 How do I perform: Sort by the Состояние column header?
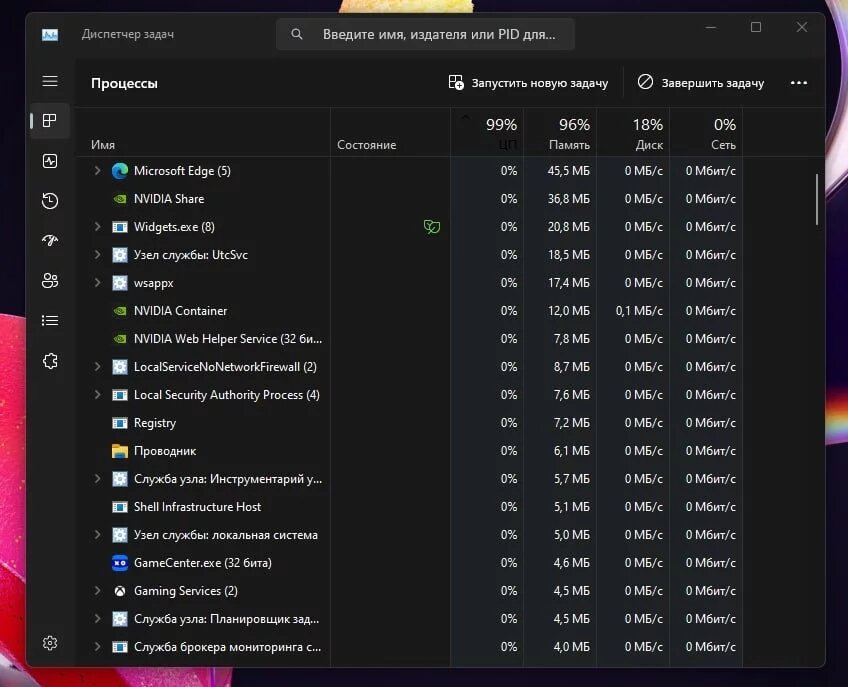click(390, 133)
